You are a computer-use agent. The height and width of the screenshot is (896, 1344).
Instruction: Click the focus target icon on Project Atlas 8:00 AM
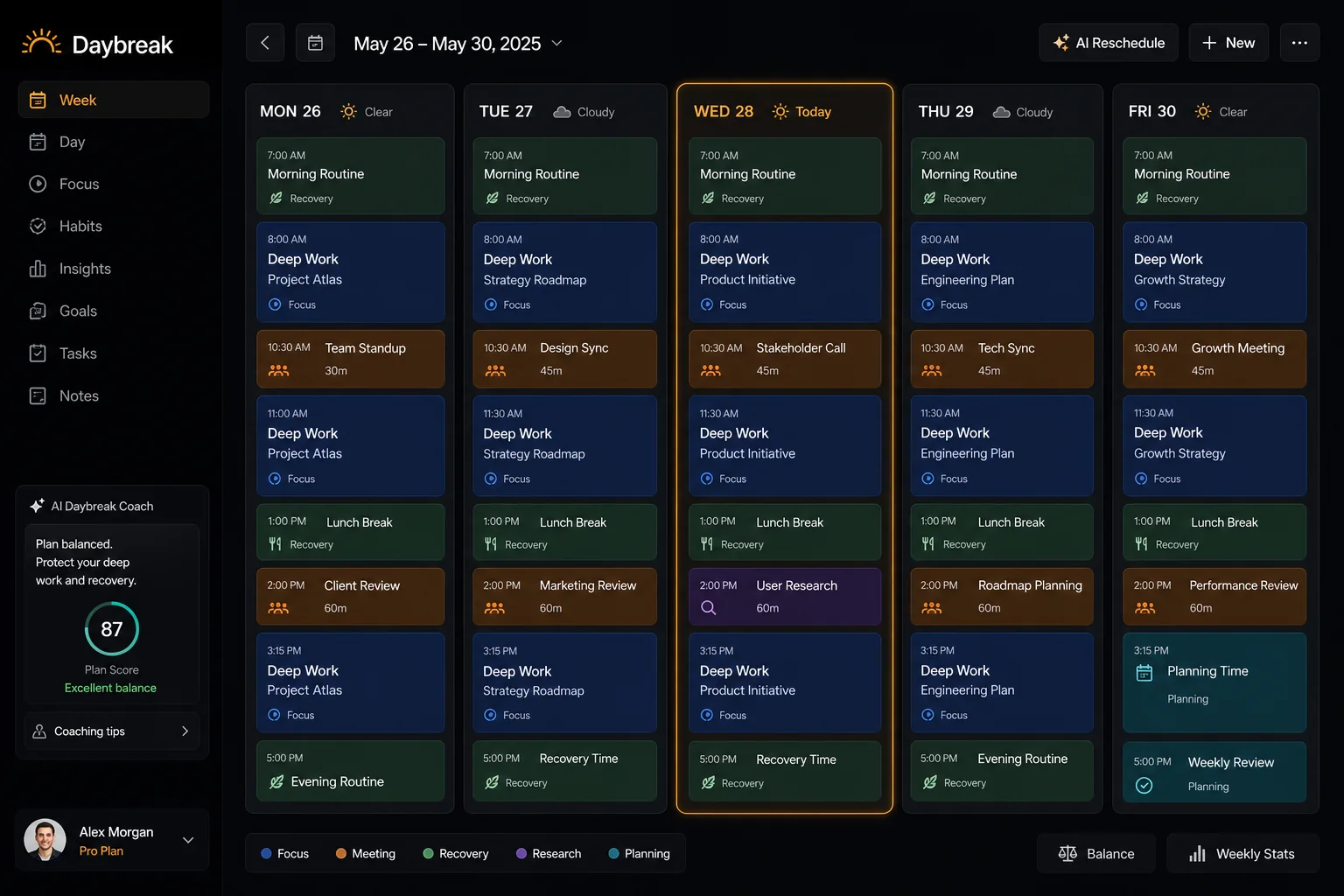point(275,304)
